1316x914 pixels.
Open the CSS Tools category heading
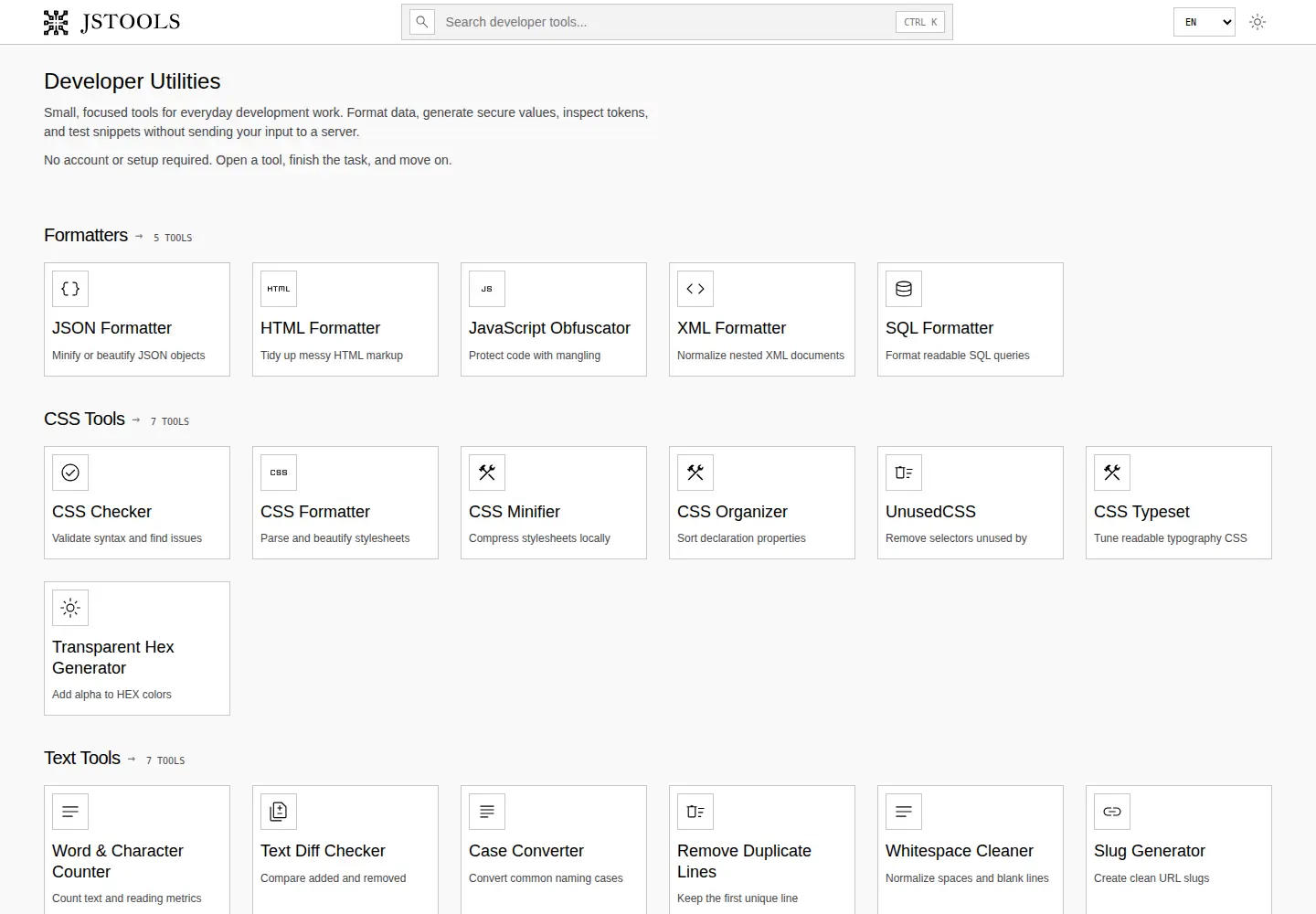[x=84, y=419]
